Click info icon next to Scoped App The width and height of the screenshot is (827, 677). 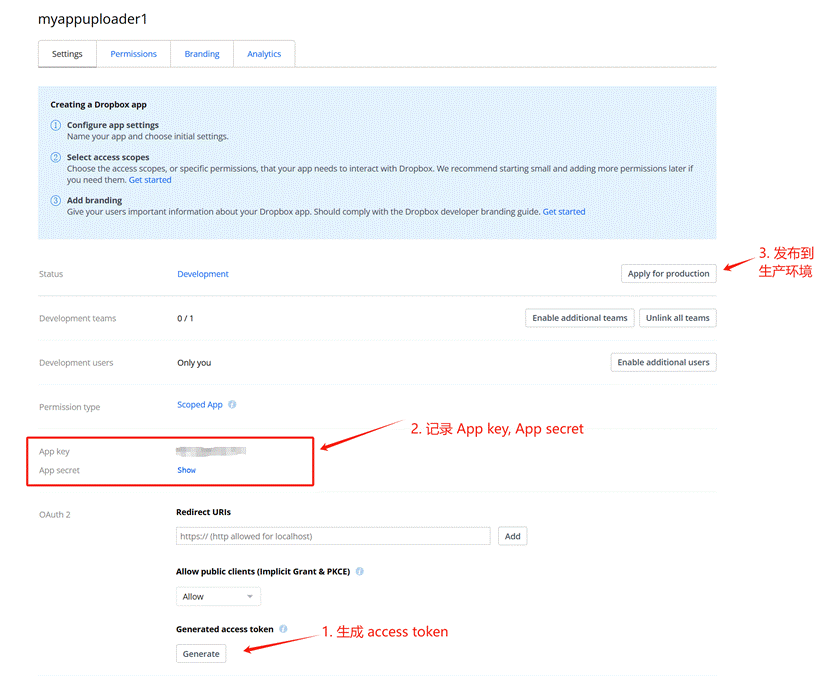pos(232,404)
